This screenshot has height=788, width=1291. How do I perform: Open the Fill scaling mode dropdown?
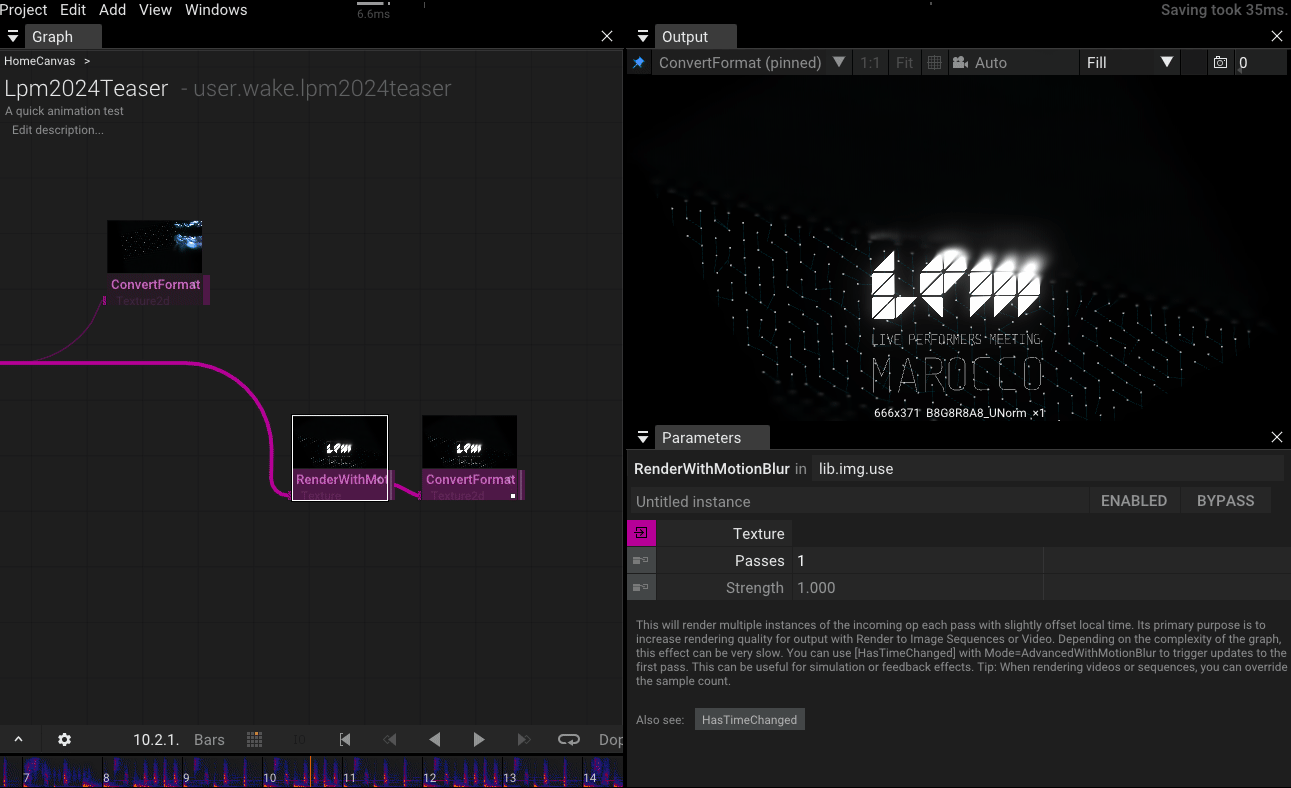point(1130,63)
